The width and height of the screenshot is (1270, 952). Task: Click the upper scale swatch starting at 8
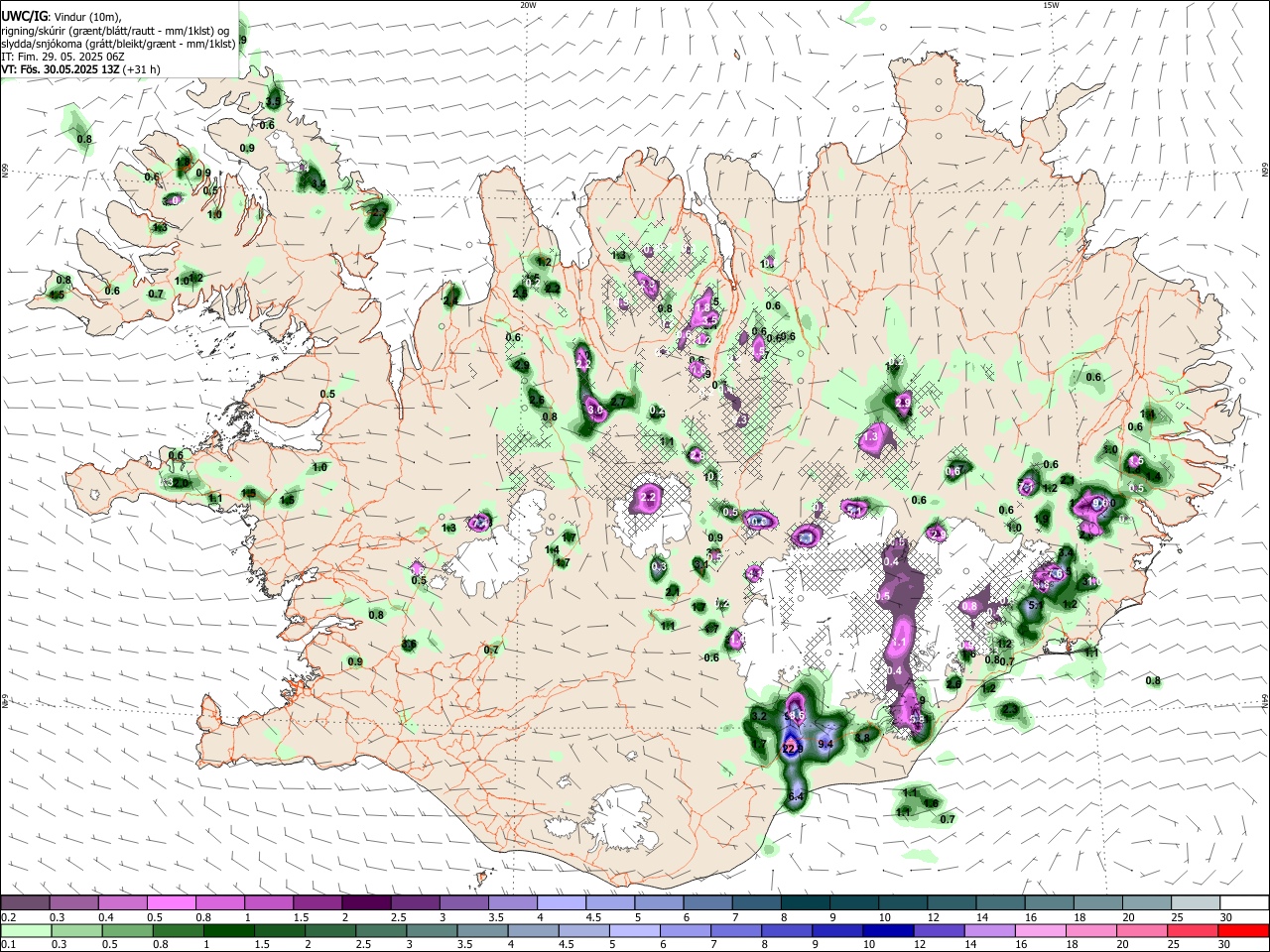click(x=805, y=902)
